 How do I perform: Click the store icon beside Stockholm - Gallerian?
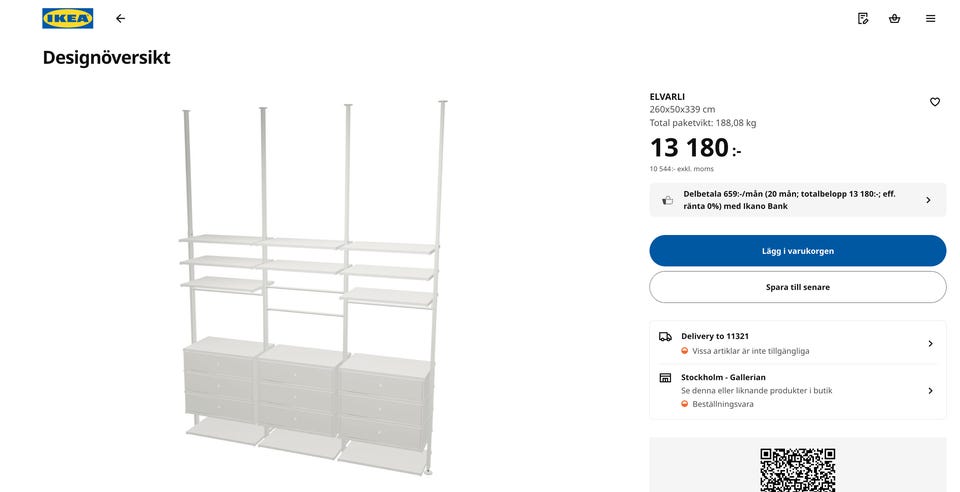665,378
